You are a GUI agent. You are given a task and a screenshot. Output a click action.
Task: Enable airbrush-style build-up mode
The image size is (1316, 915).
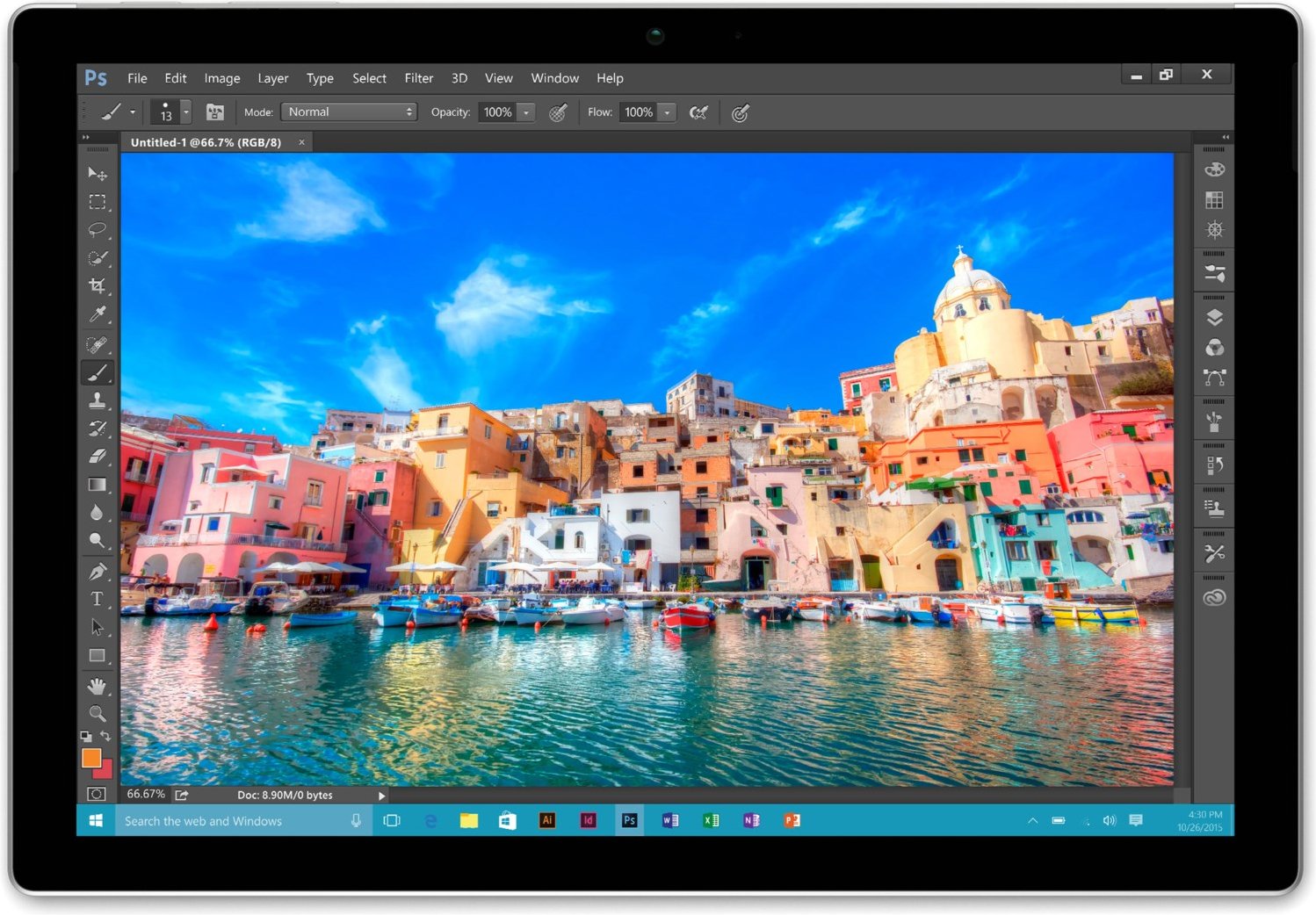click(698, 112)
